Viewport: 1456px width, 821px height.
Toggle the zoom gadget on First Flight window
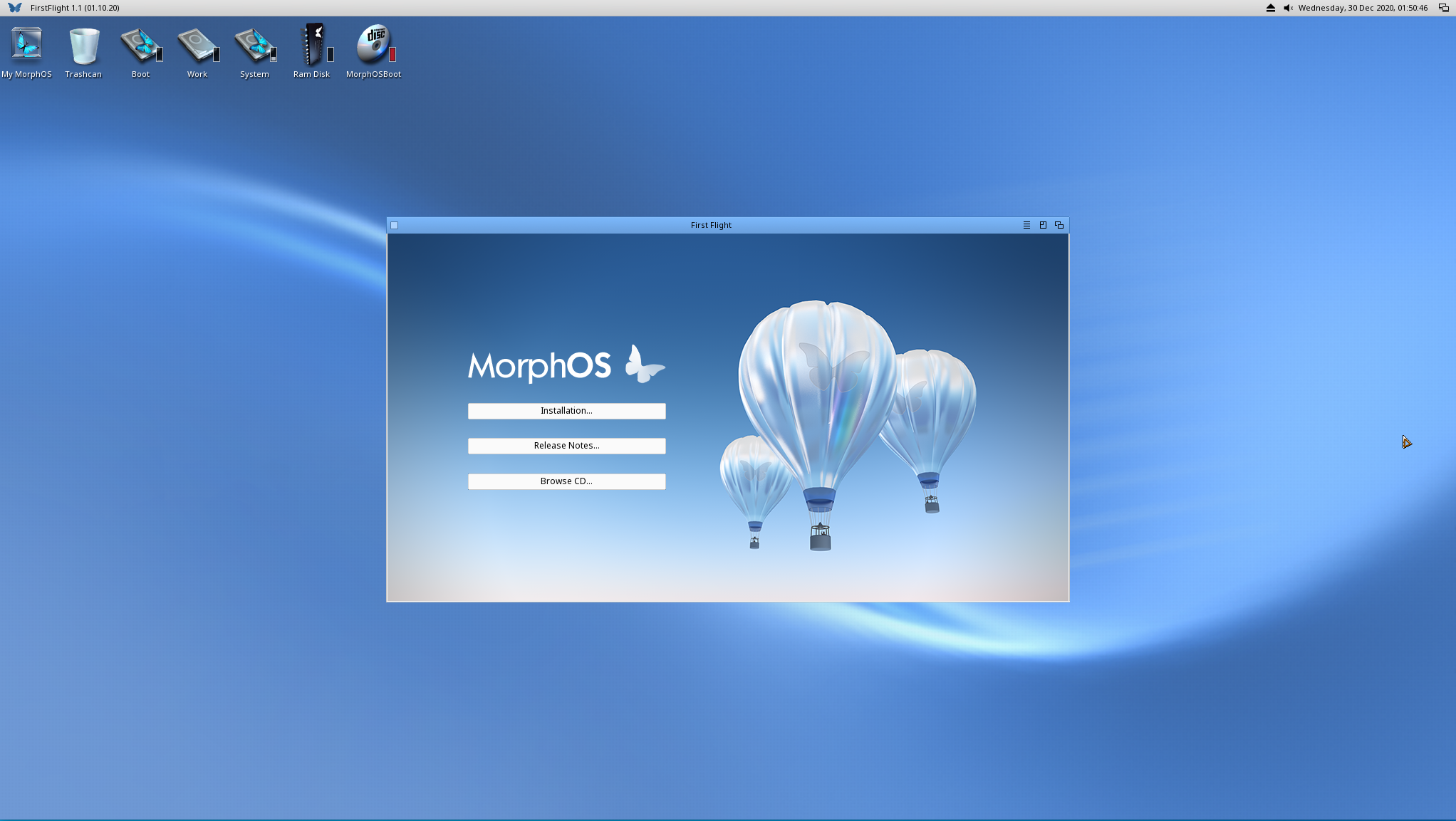pyautogui.click(x=1042, y=225)
